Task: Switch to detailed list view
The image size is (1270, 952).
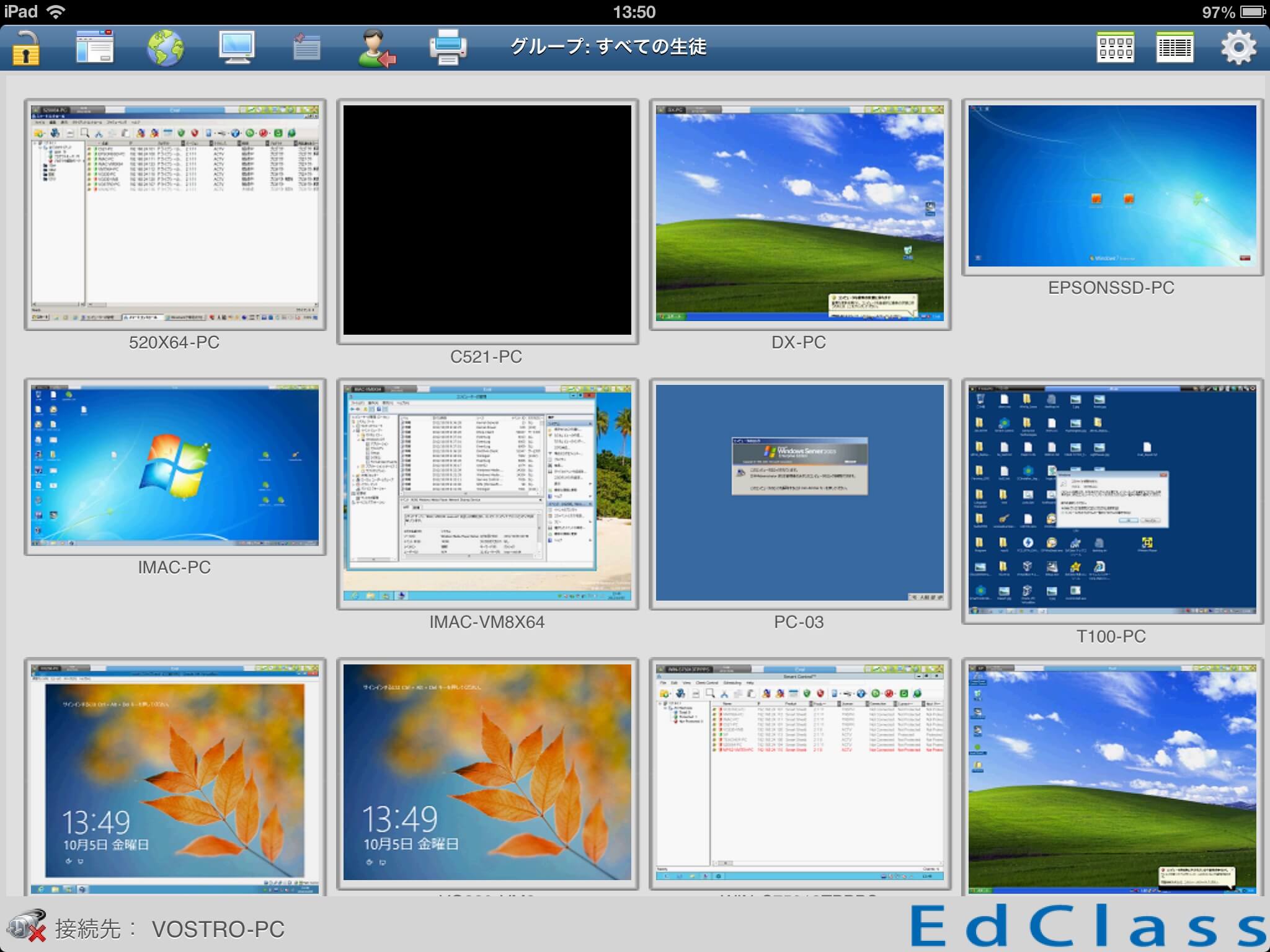Action: click(x=1175, y=48)
